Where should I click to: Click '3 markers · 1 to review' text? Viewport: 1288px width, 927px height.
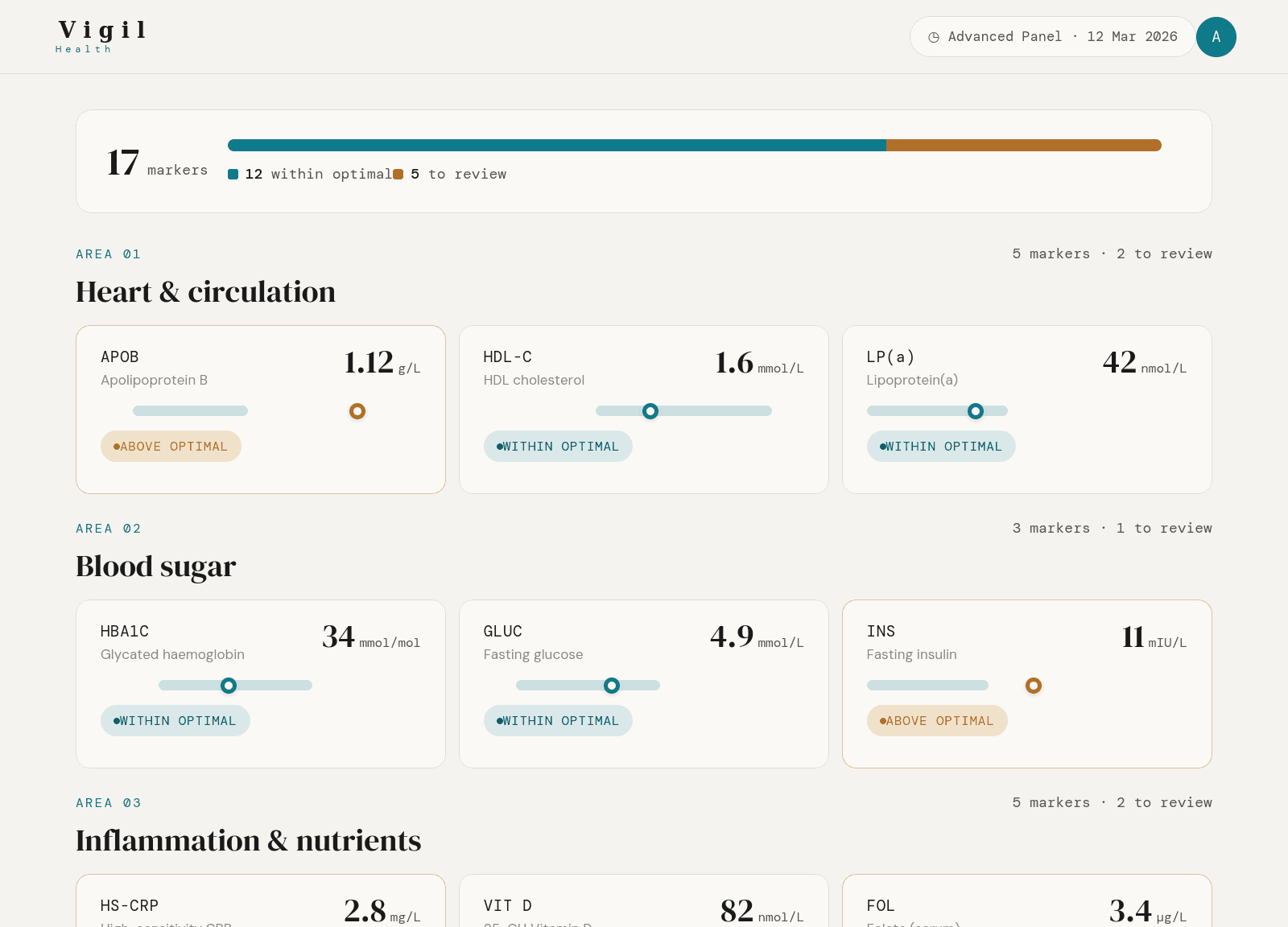tap(1113, 529)
